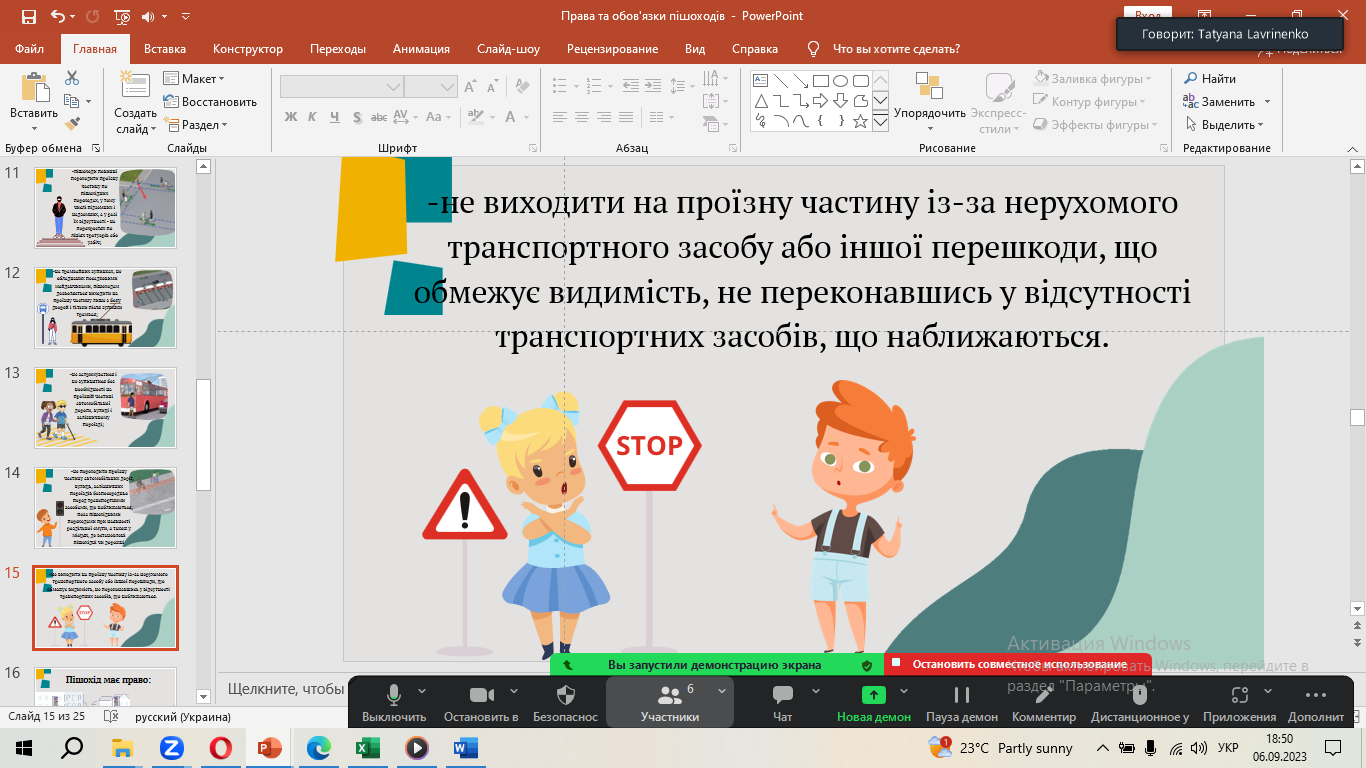This screenshot has width=1366, height=768.
Task: Select slide 13 thumbnail with red bus
Action: click(106, 408)
